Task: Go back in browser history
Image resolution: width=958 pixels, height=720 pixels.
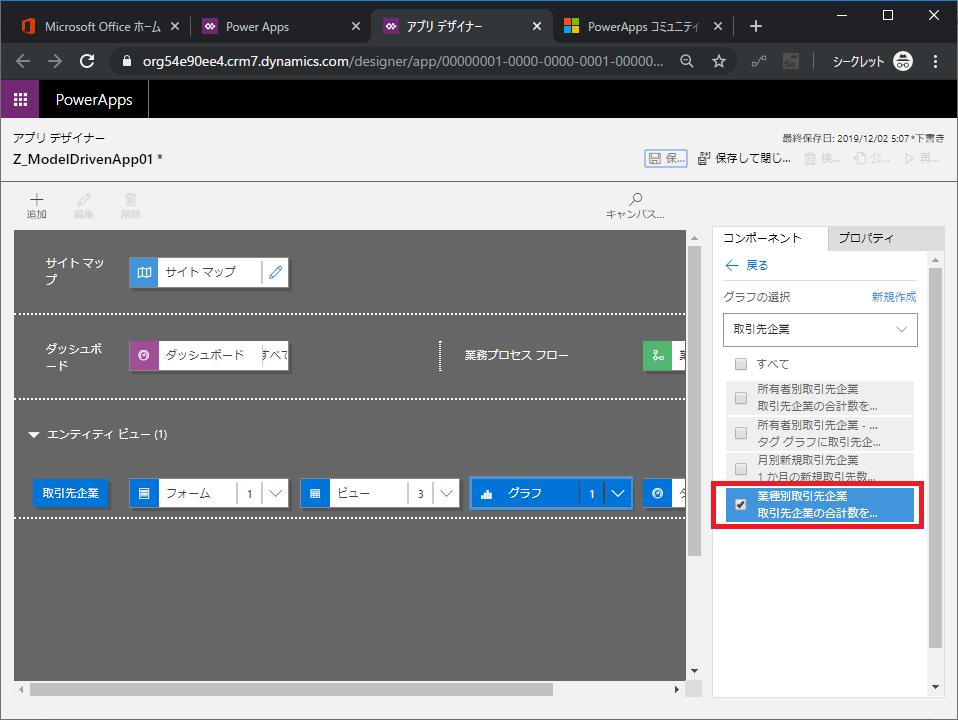Action: tap(23, 61)
